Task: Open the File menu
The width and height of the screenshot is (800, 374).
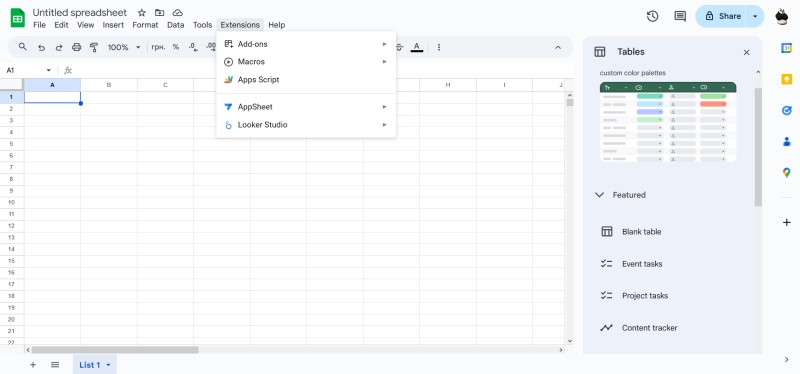Action: (39, 25)
